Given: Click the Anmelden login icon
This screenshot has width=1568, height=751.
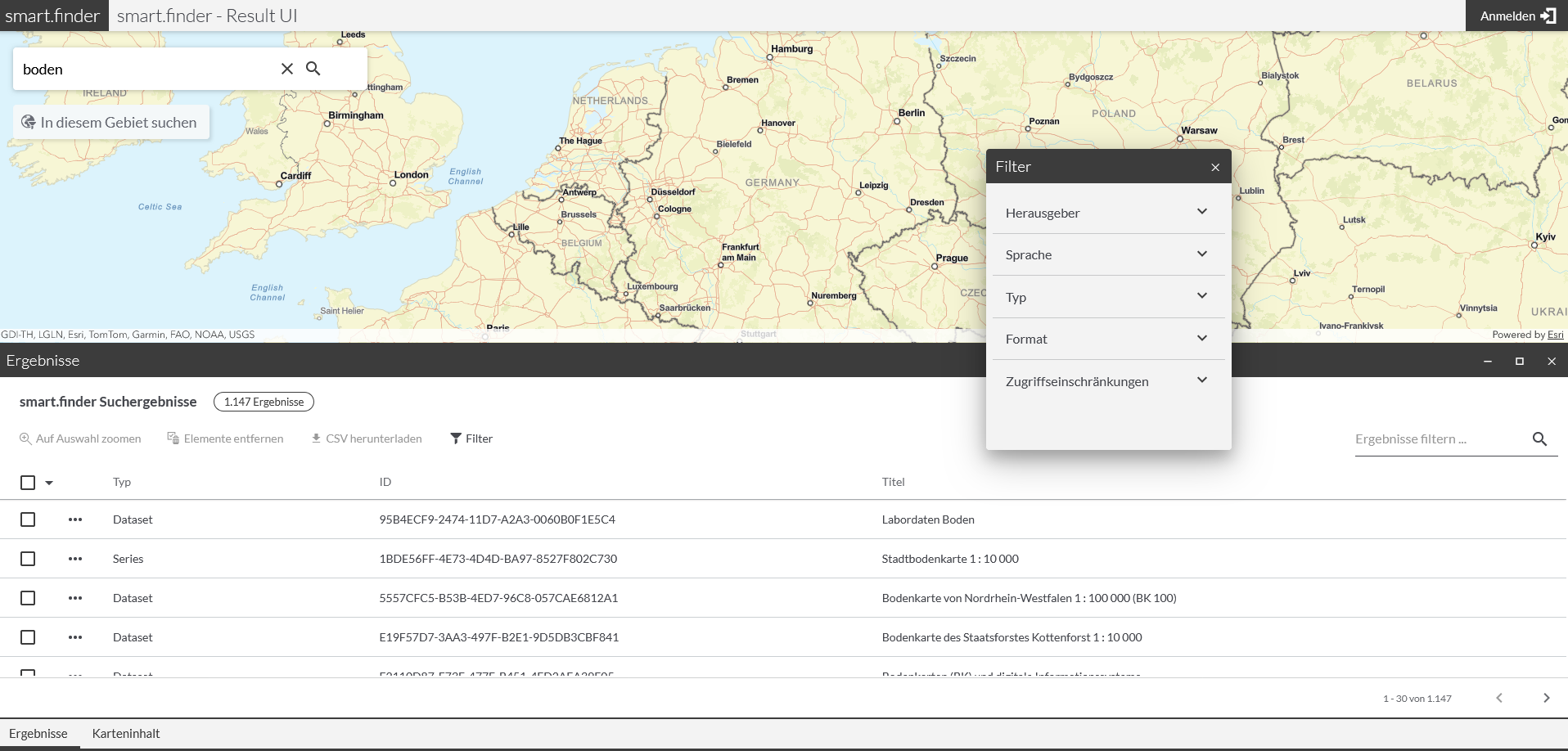Looking at the screenshot, I should coord(1548,16).
